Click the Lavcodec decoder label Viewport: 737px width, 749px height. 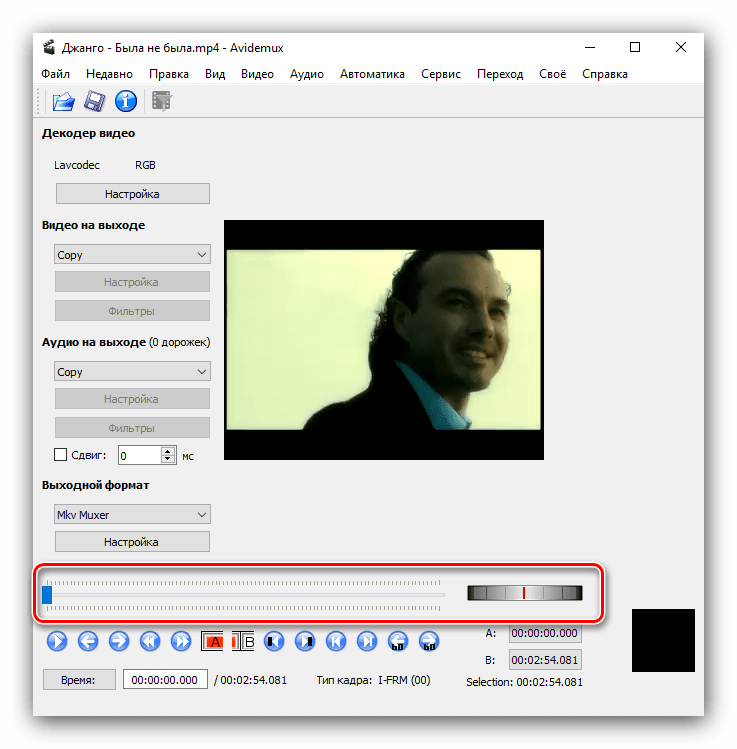pyautogui.click(x=77, y=165)
